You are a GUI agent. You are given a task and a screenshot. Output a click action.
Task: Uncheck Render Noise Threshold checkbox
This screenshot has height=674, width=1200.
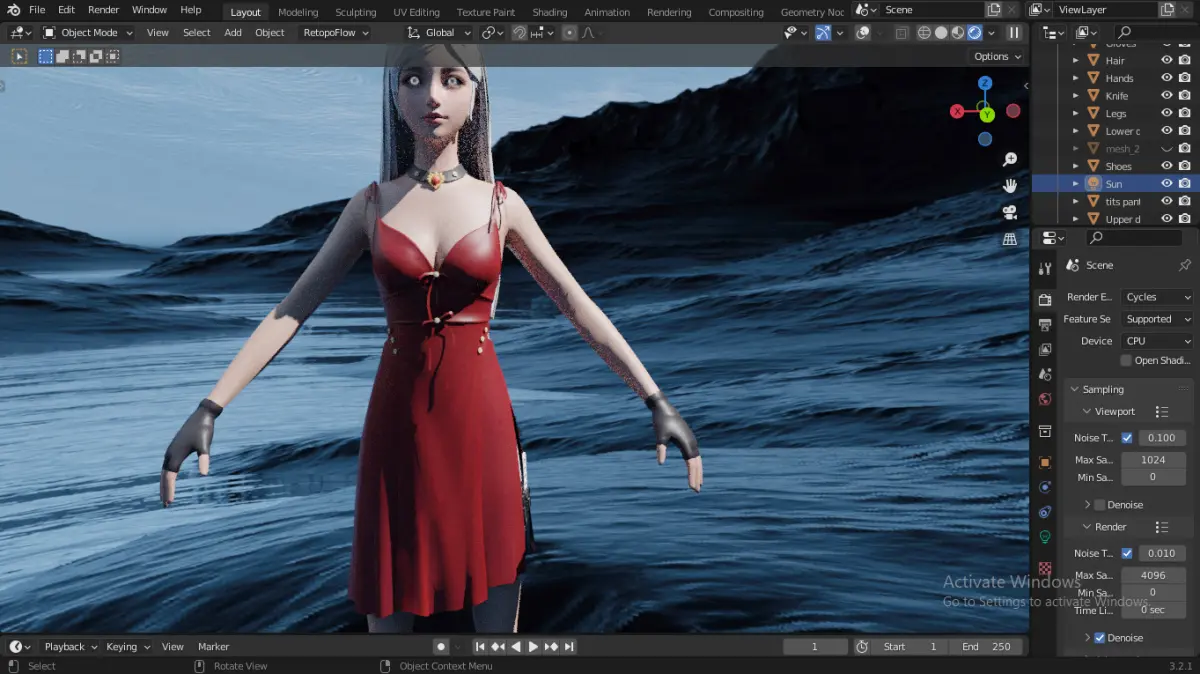tap(1127, 553)
